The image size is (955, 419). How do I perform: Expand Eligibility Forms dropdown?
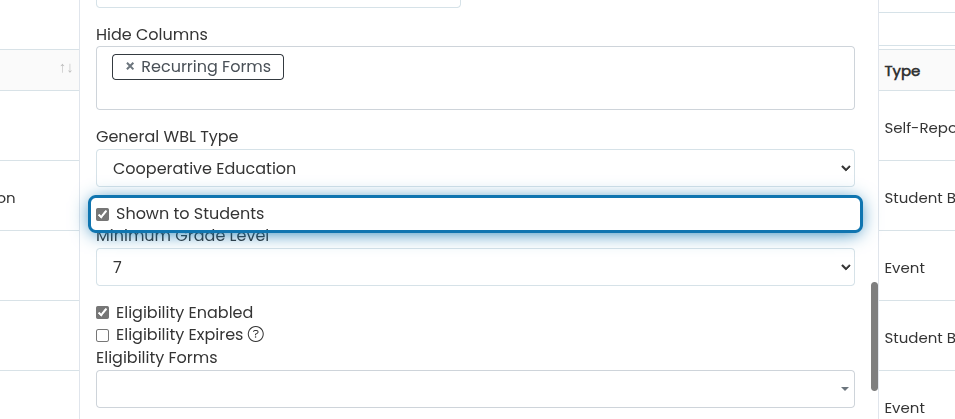tap(475, 389)
